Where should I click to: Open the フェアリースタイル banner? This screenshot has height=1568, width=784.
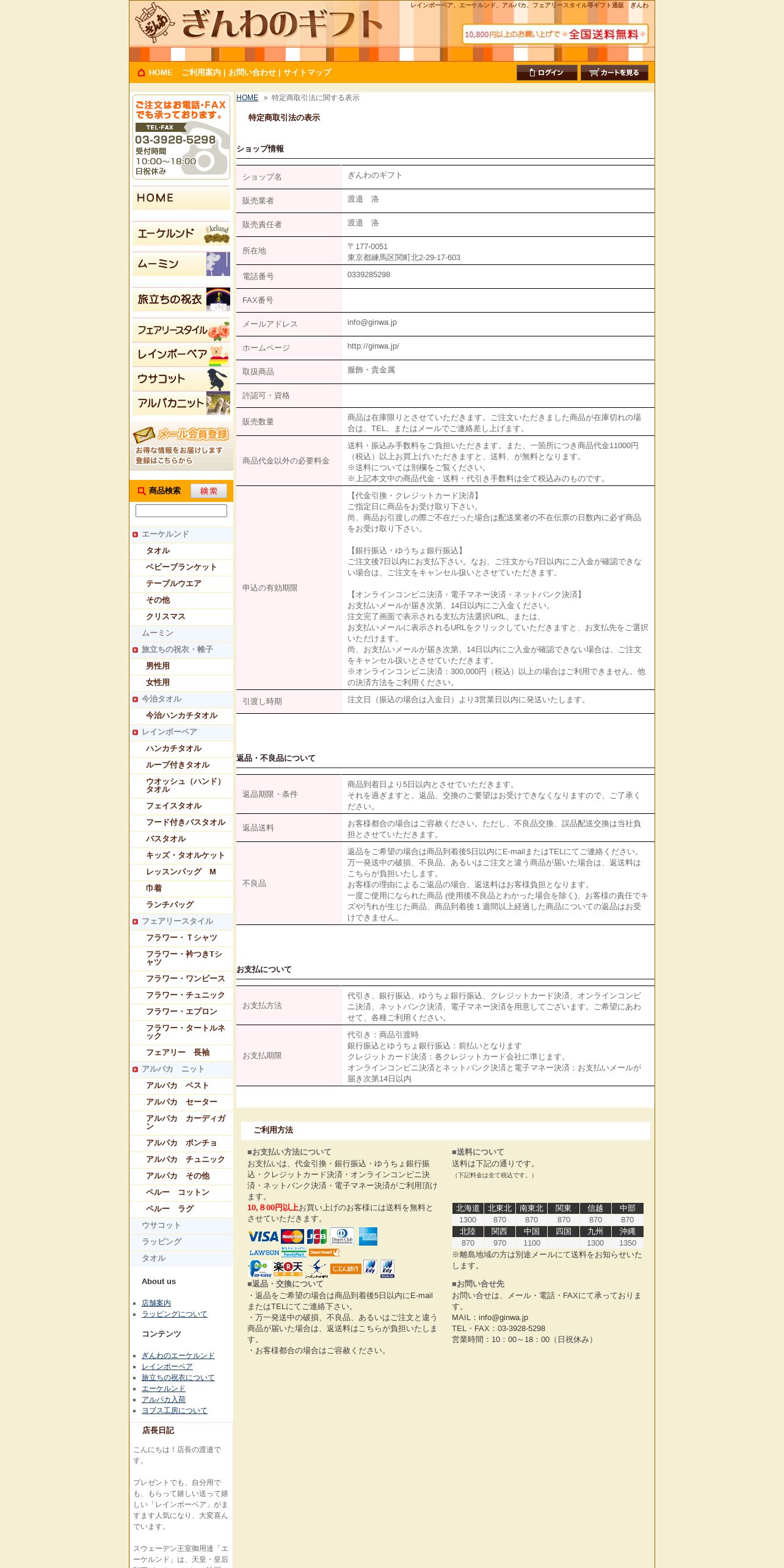point(181,330)
